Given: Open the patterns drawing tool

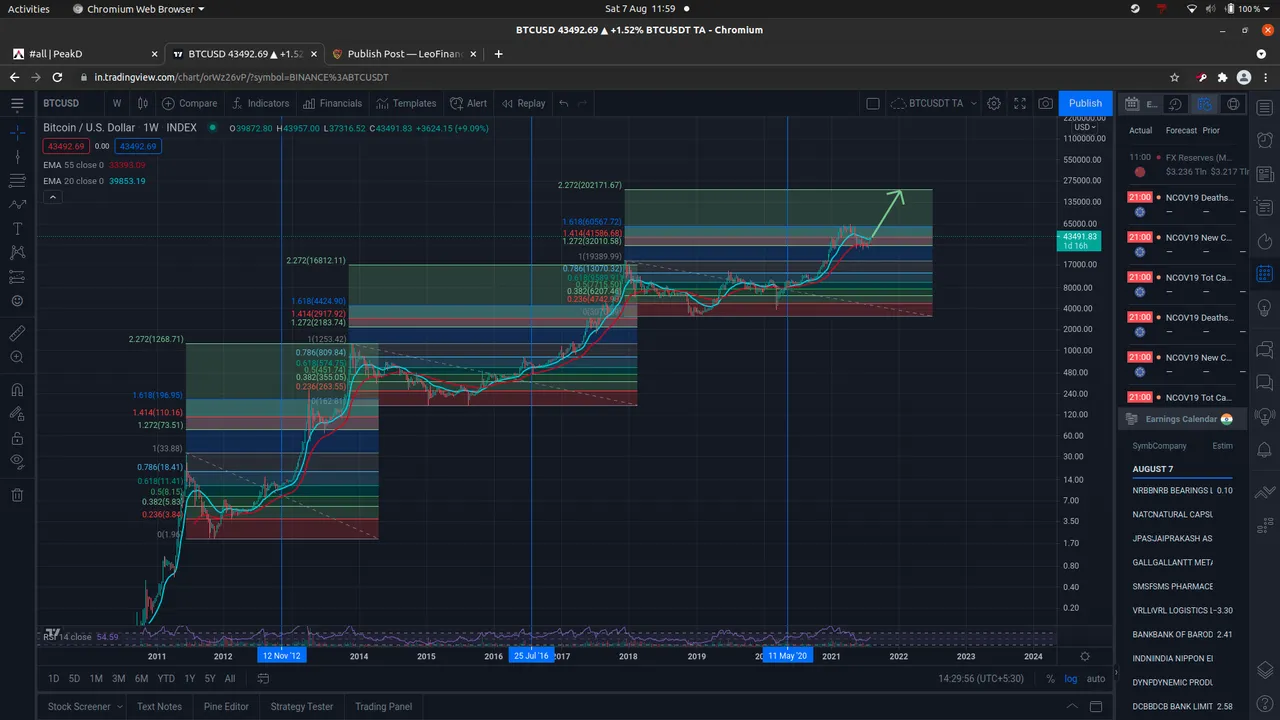Looking at the screenshot, I should 17,253.
